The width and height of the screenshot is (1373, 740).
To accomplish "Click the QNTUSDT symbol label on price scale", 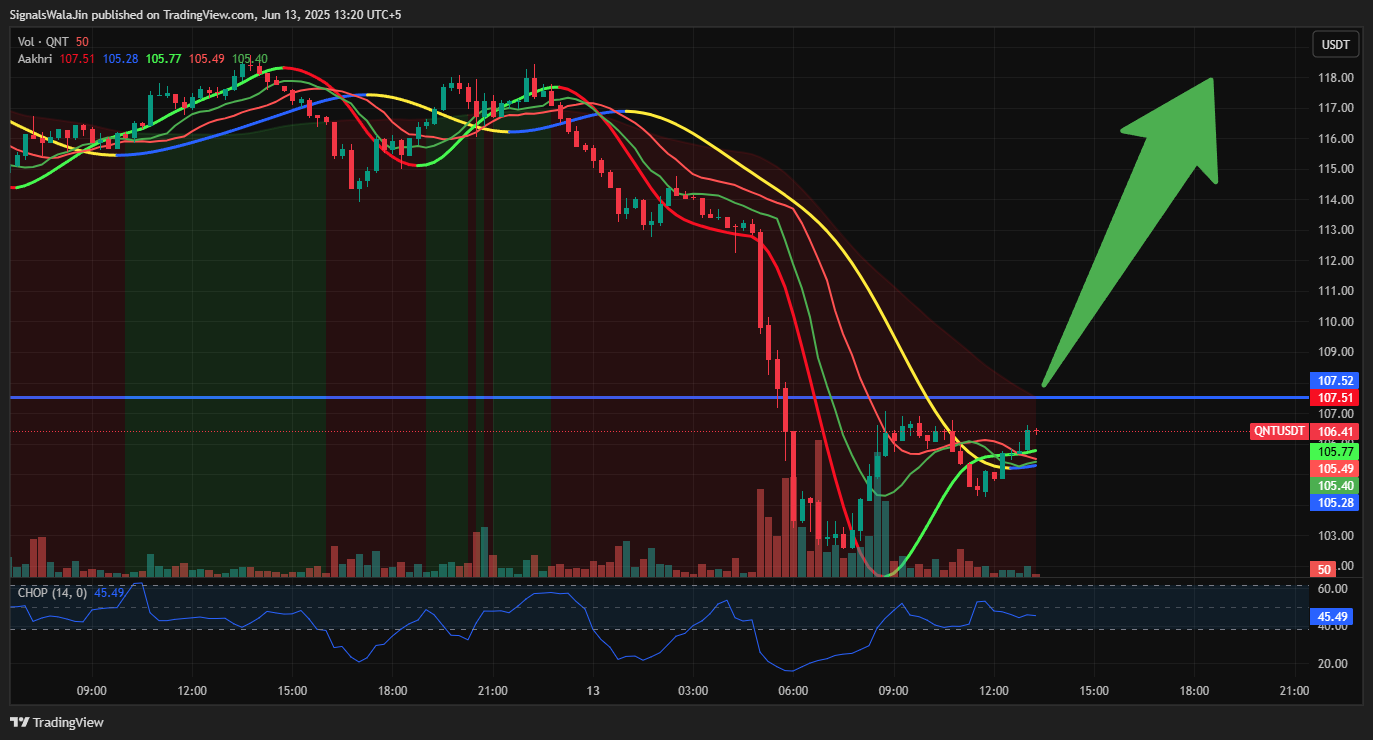I will click(1279, 431).
